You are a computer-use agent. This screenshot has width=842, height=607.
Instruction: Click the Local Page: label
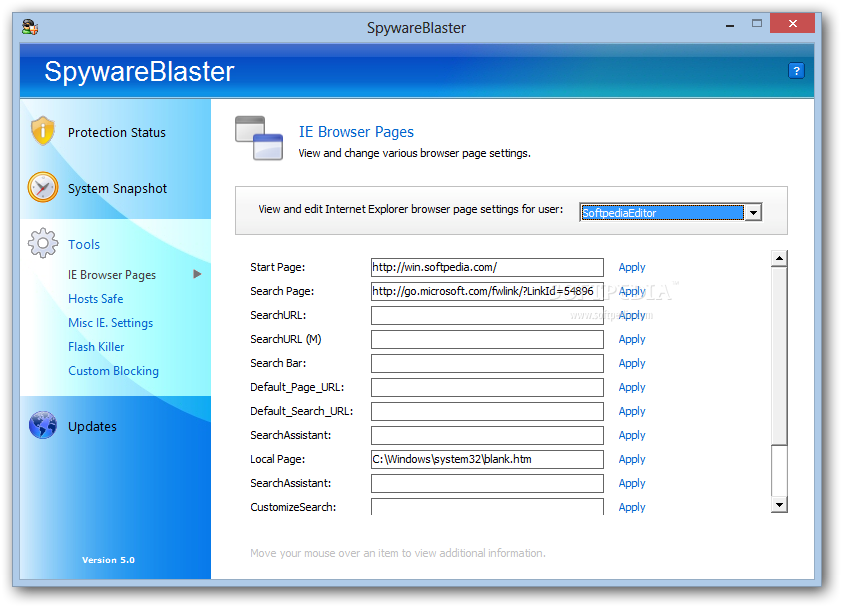click(x=277, y=459)
